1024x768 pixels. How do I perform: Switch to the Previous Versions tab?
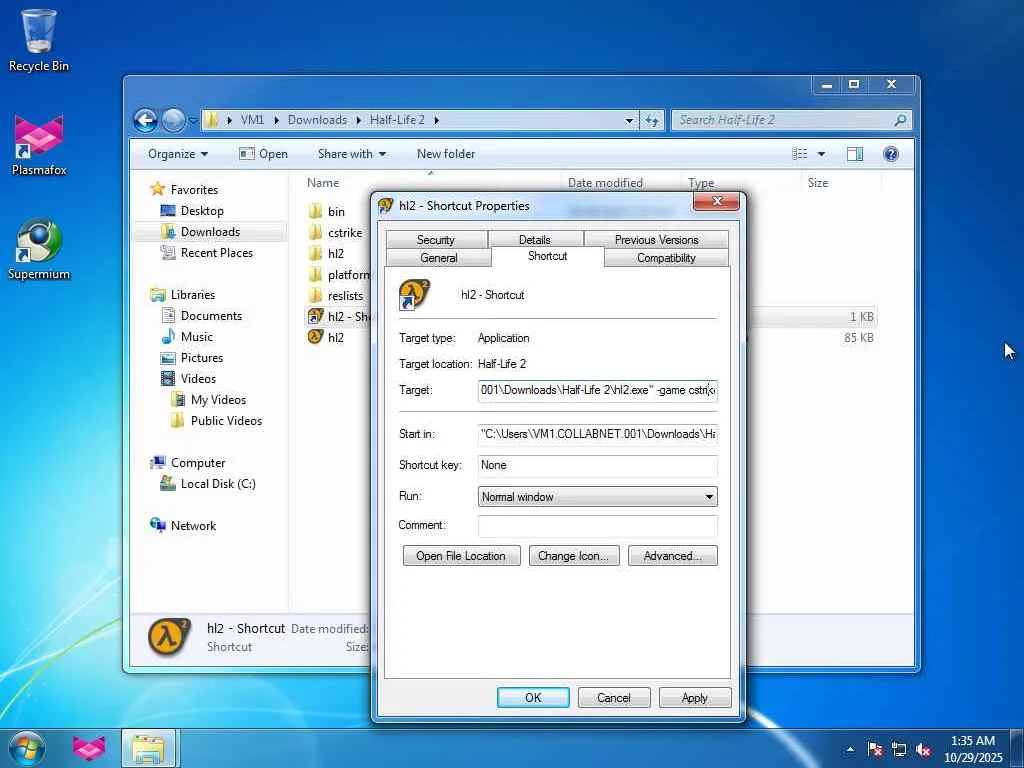click(x=656, y=240)
